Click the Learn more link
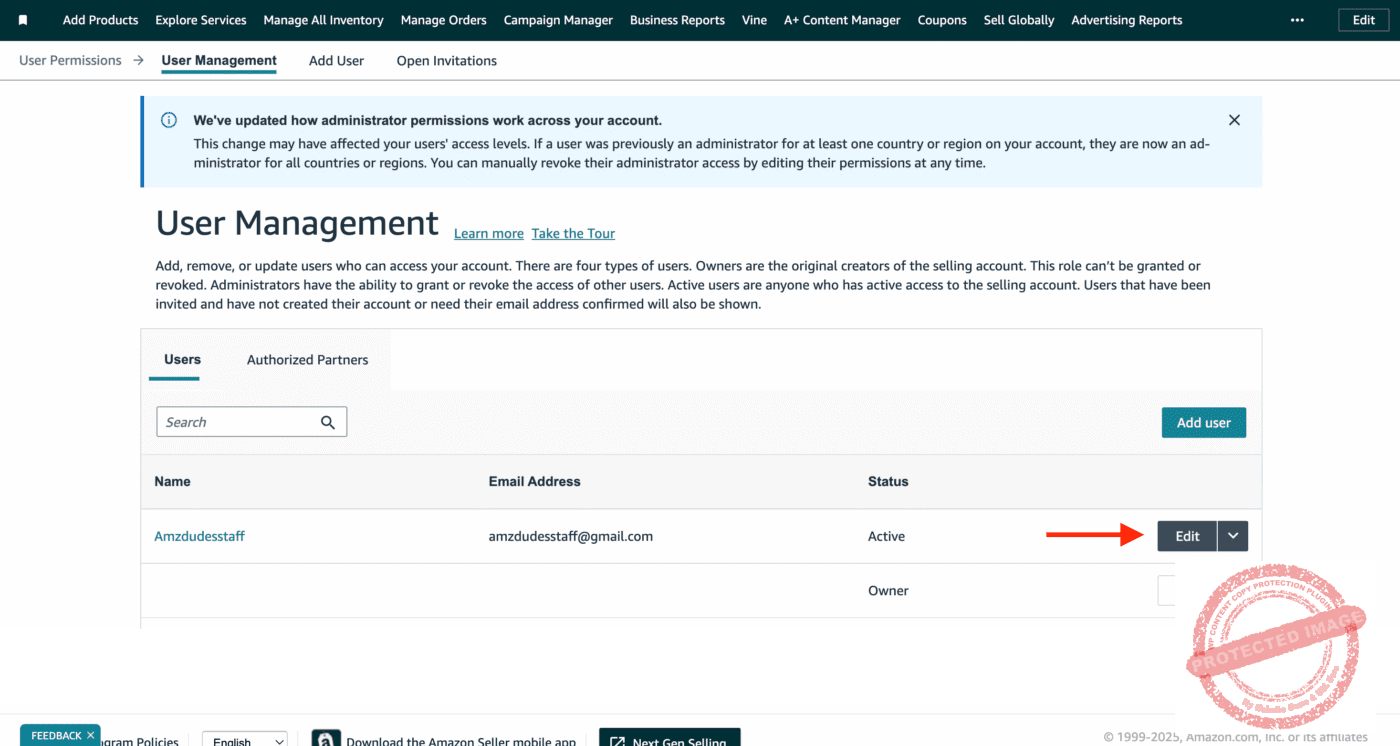Viewport: 1400px width, 746px height. 489,233
